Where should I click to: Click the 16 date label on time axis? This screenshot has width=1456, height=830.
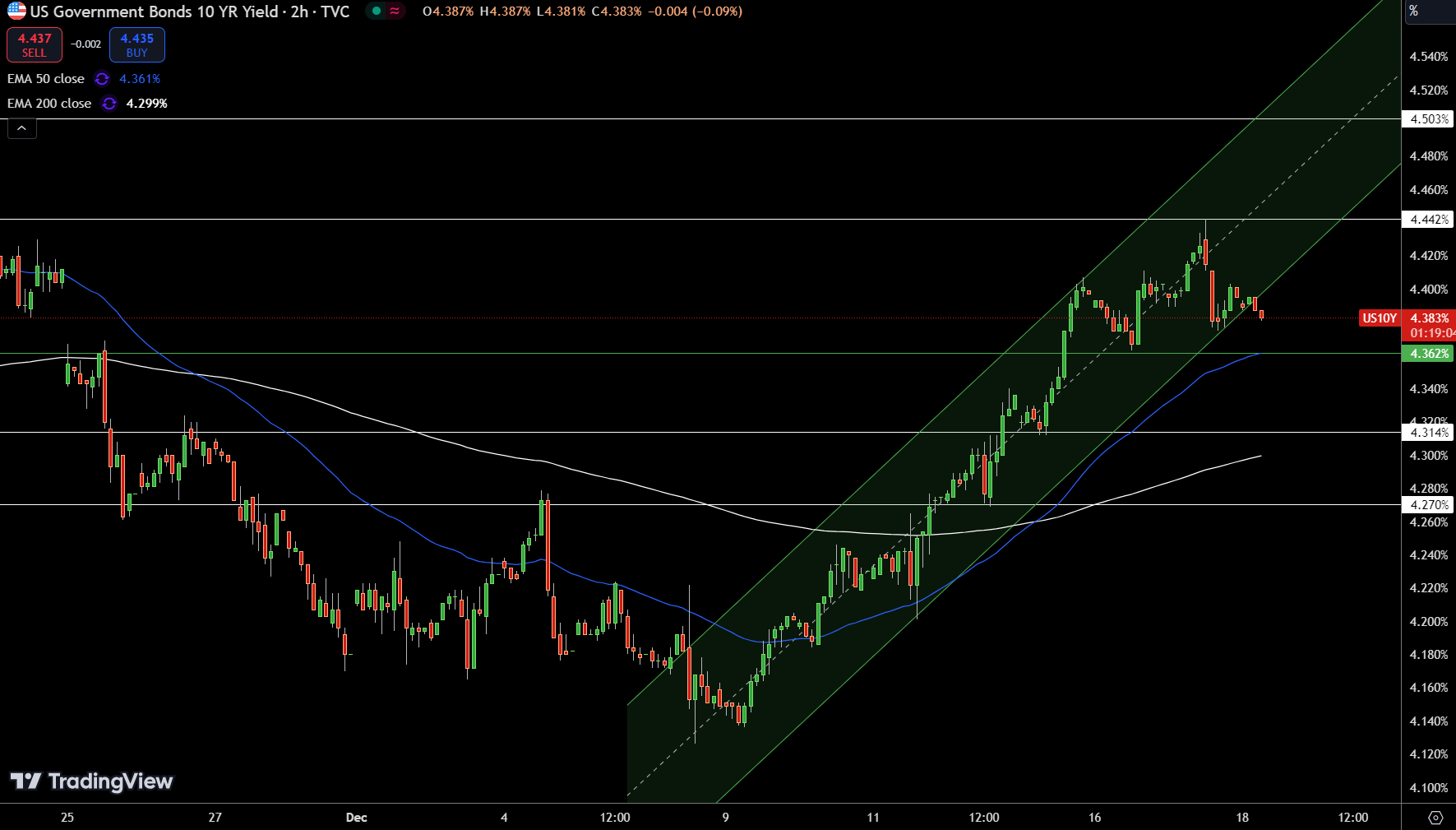[x=1095, y=818]
